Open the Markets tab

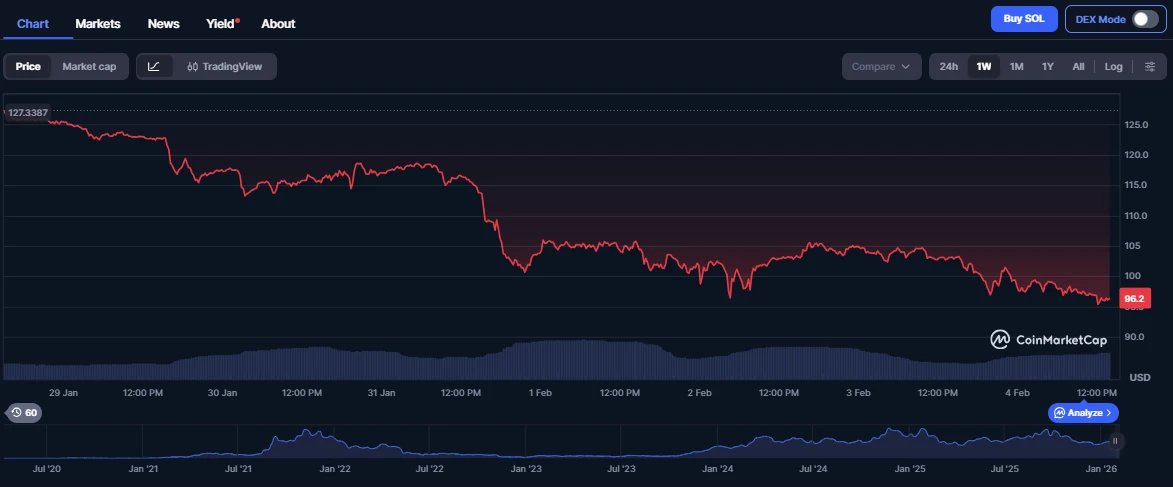point(98,23)
